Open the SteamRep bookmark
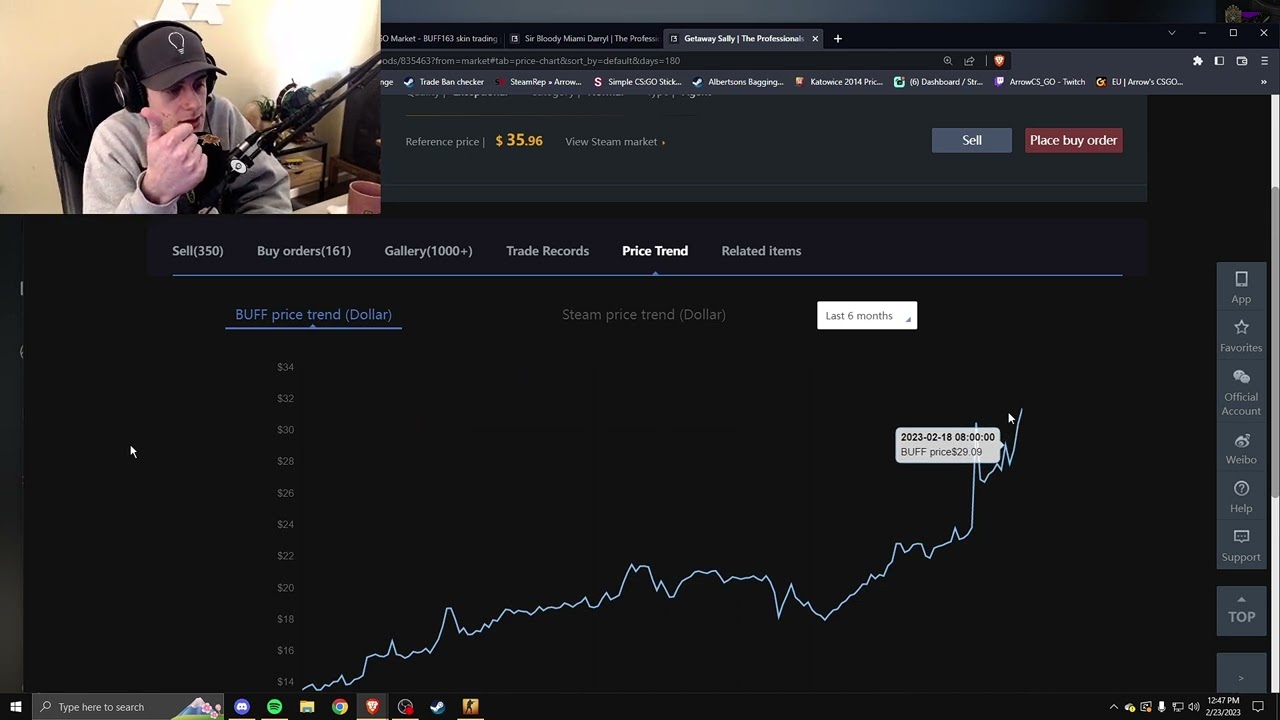 538,82
